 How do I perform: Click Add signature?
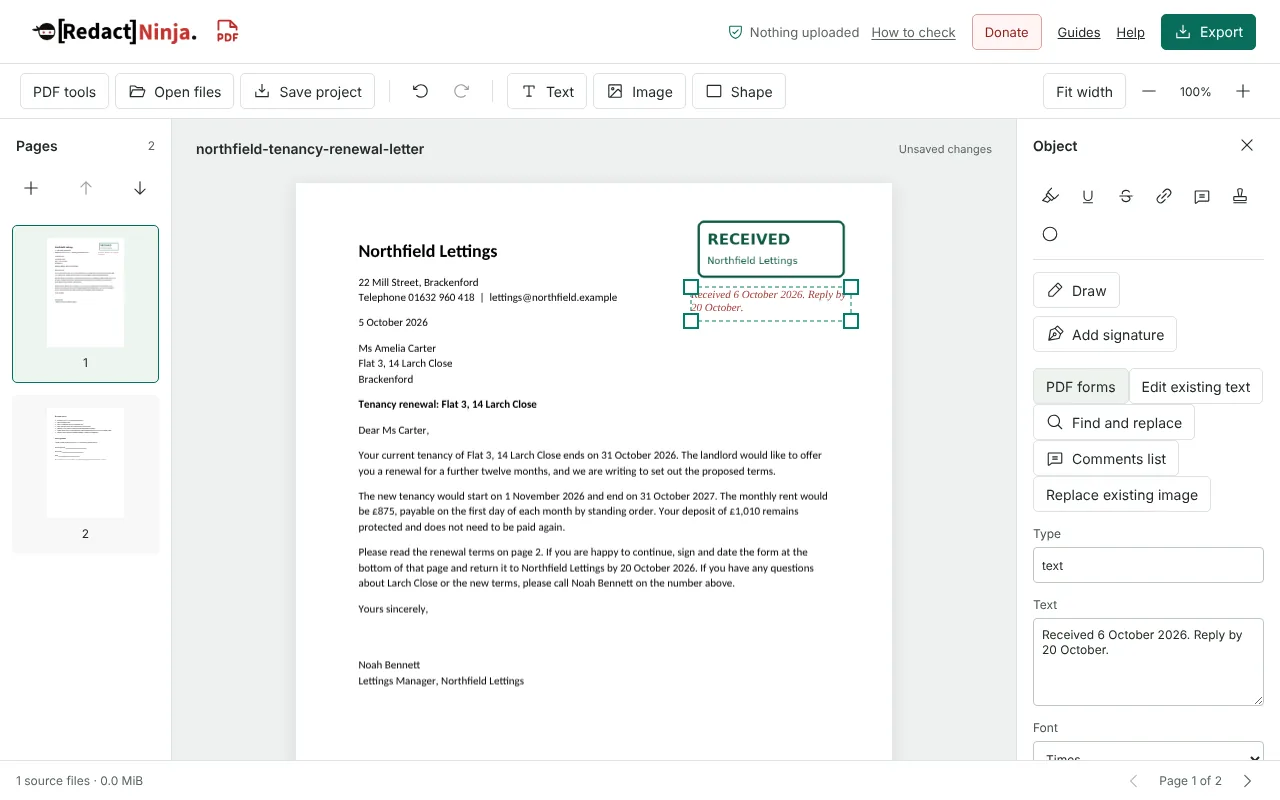point(1105,335)
